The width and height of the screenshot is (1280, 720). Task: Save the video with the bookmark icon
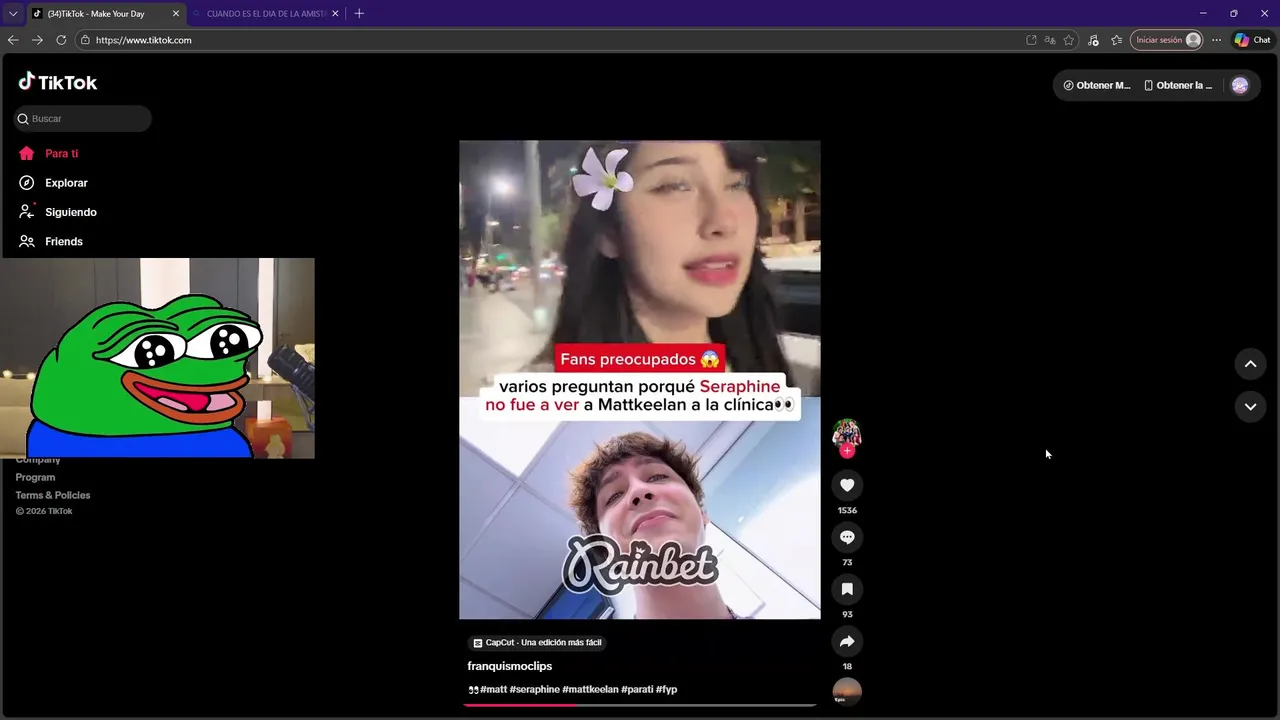pyautogui.click(x=847, y=589)
